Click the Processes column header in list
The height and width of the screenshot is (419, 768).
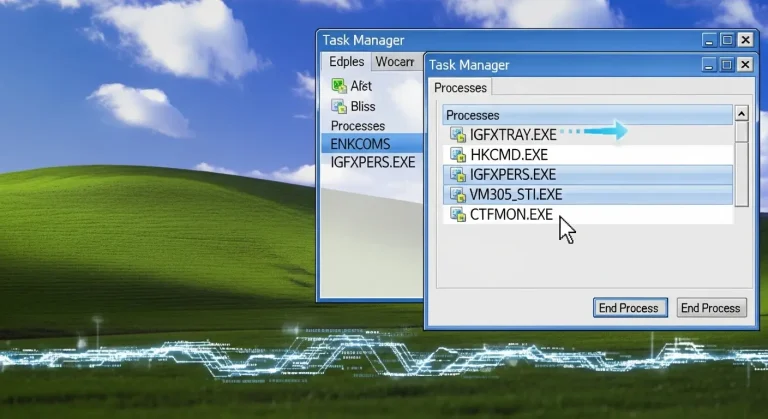(588, 115)
